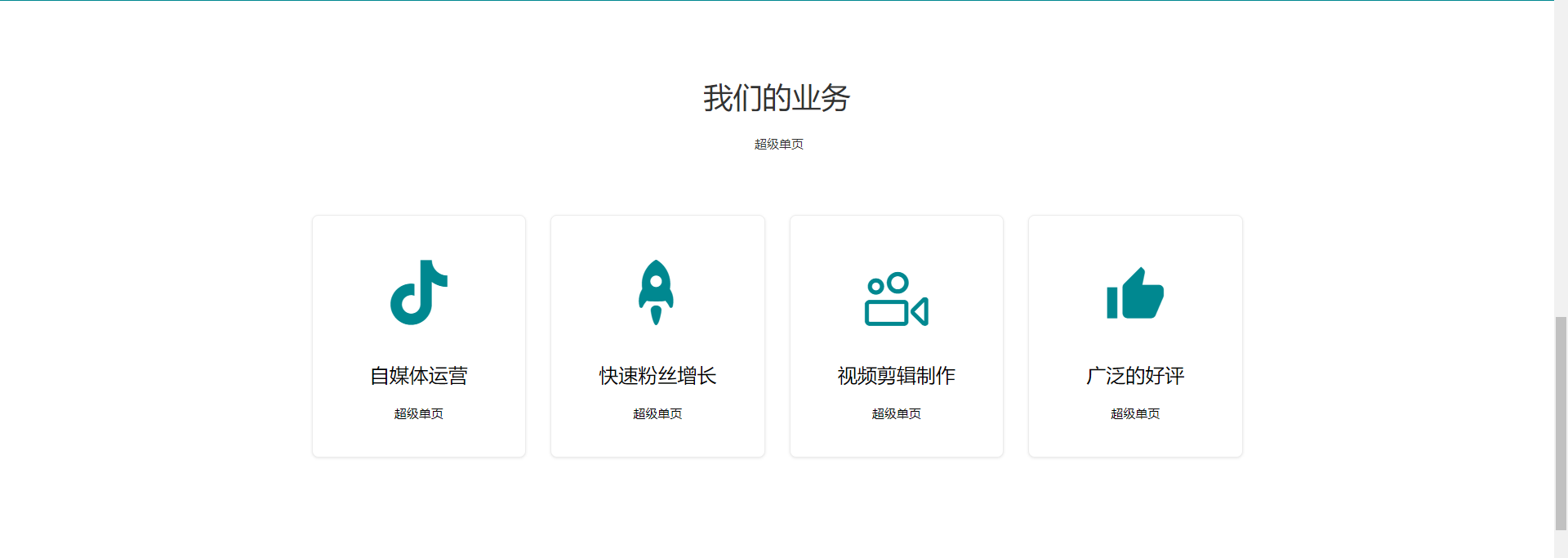The width and height of the screenshot is (1568, 558).
Task: Click the 我们的业务 section heading
Action: (x=777, y=98)
